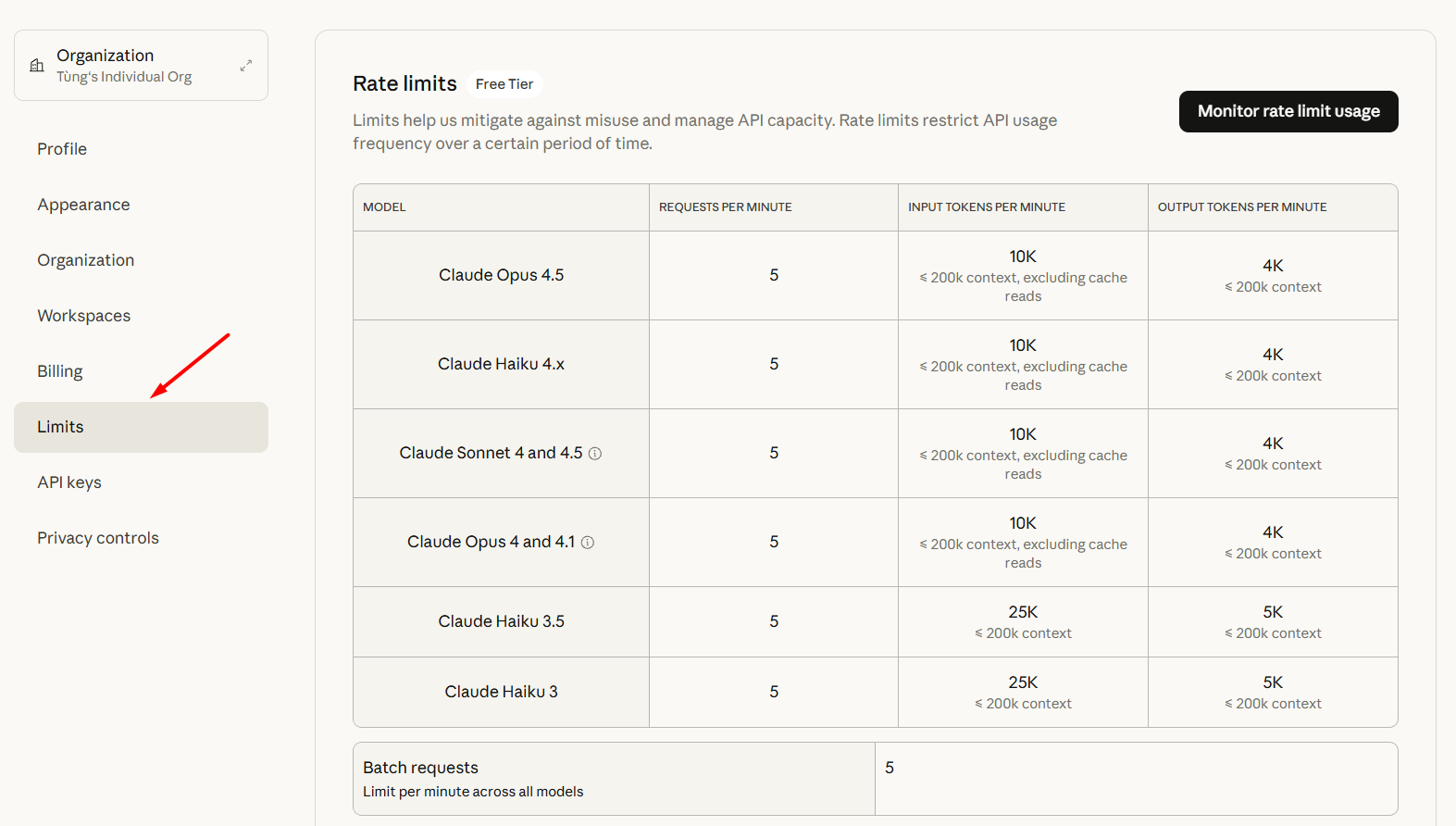Click the Claude Haiku 3 model name
This screenshot has height=826, width=1456.
[x=501, y=692]
